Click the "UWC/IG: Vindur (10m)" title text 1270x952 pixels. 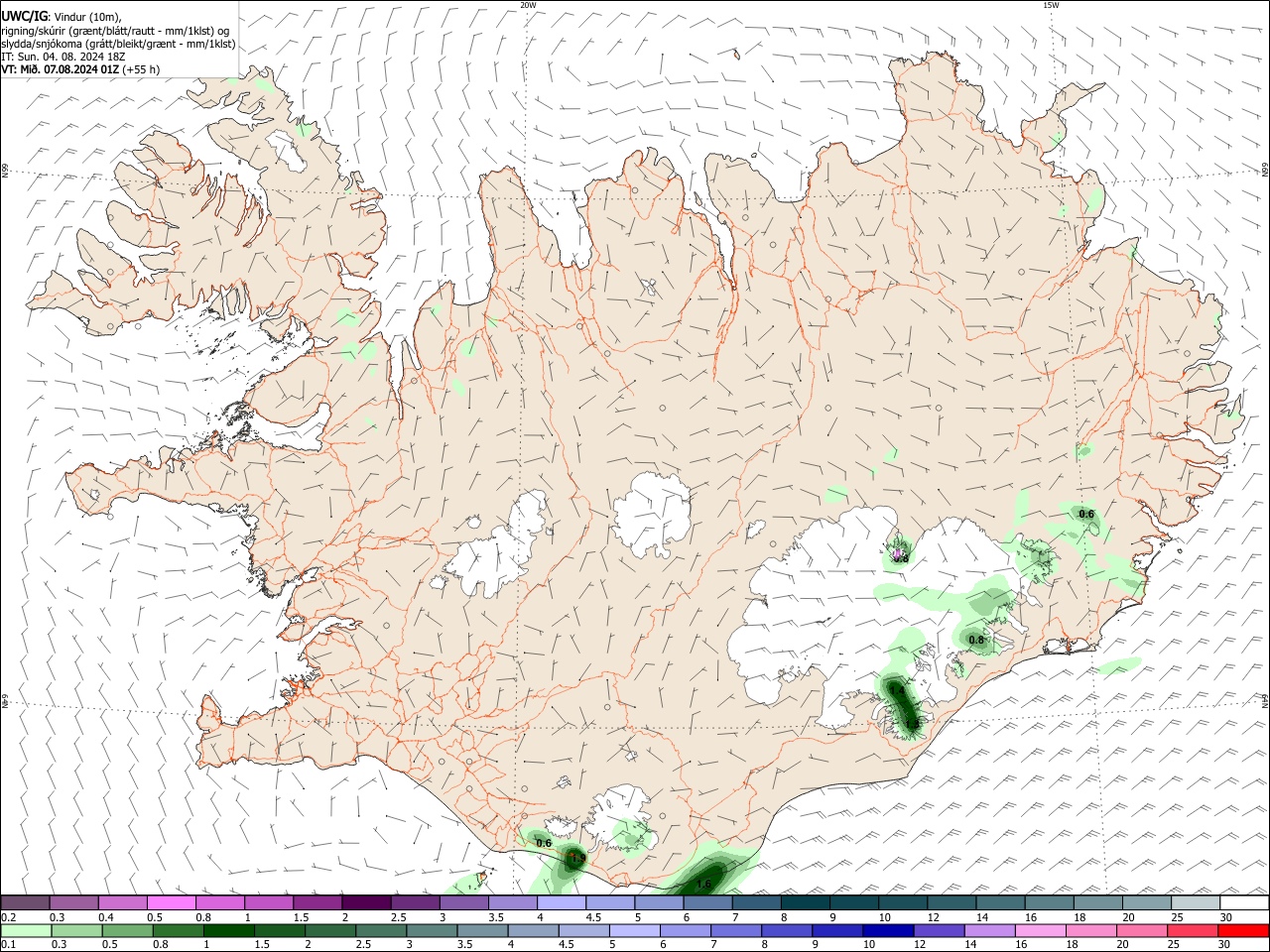pos(61,16)
